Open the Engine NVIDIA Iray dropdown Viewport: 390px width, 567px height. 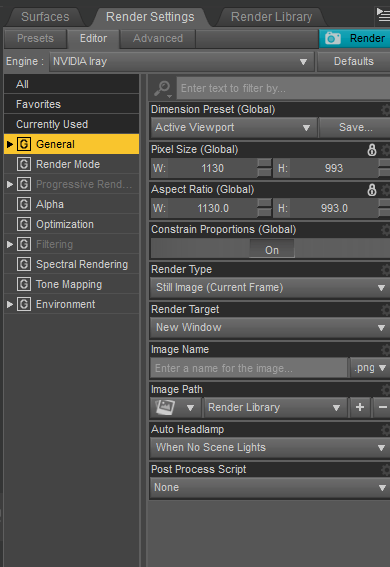pos(182,61)
